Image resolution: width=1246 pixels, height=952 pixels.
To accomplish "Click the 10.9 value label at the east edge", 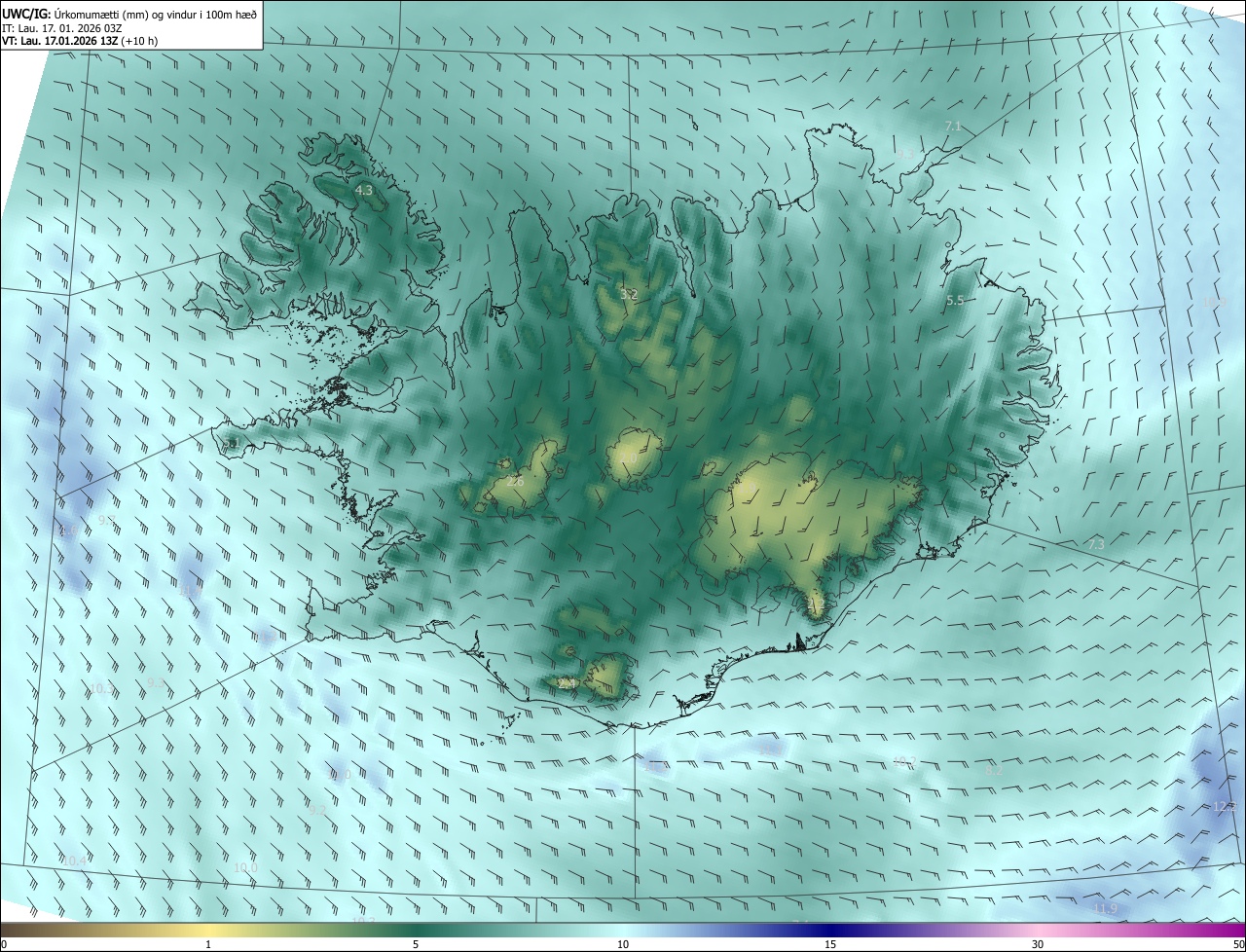I will pos(1213,303).
